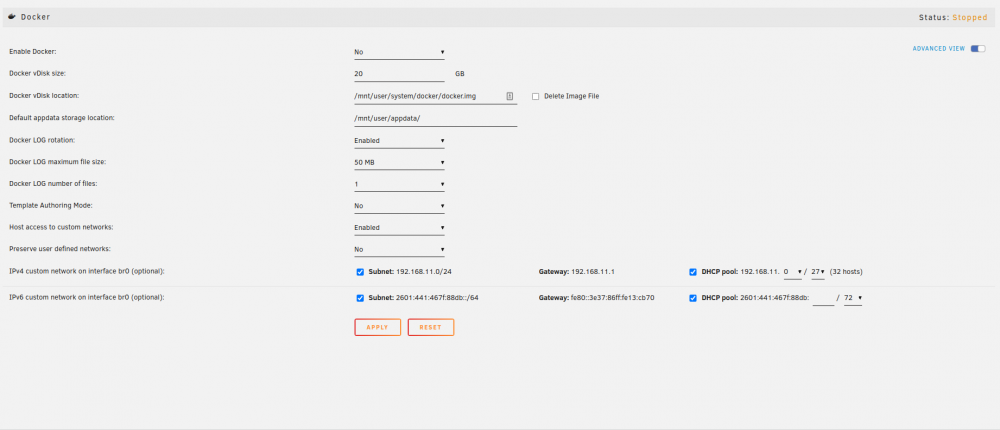Click the IPv4 Gateway 192.168.11.1 text
The height and width of the screenshot is (430, 1000).
coord(577,272)
